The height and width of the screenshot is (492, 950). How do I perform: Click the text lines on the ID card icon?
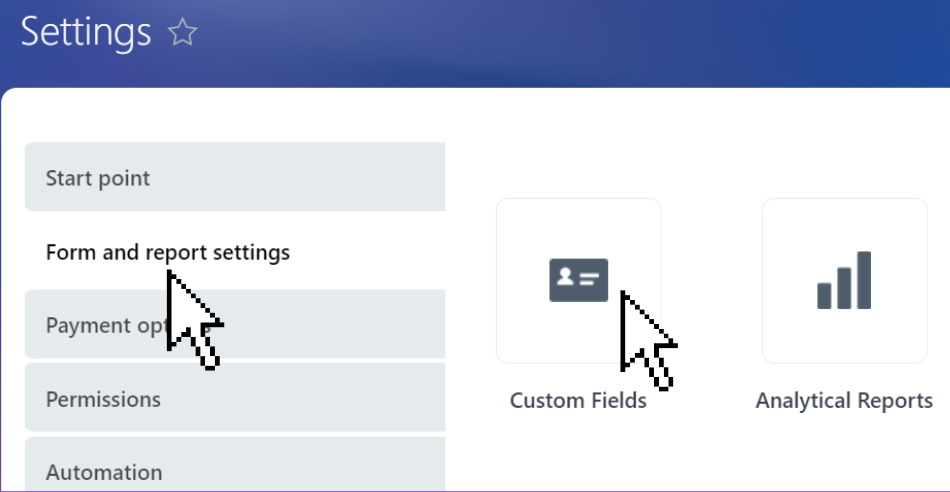pyautogui.click(x=590, y=279)
